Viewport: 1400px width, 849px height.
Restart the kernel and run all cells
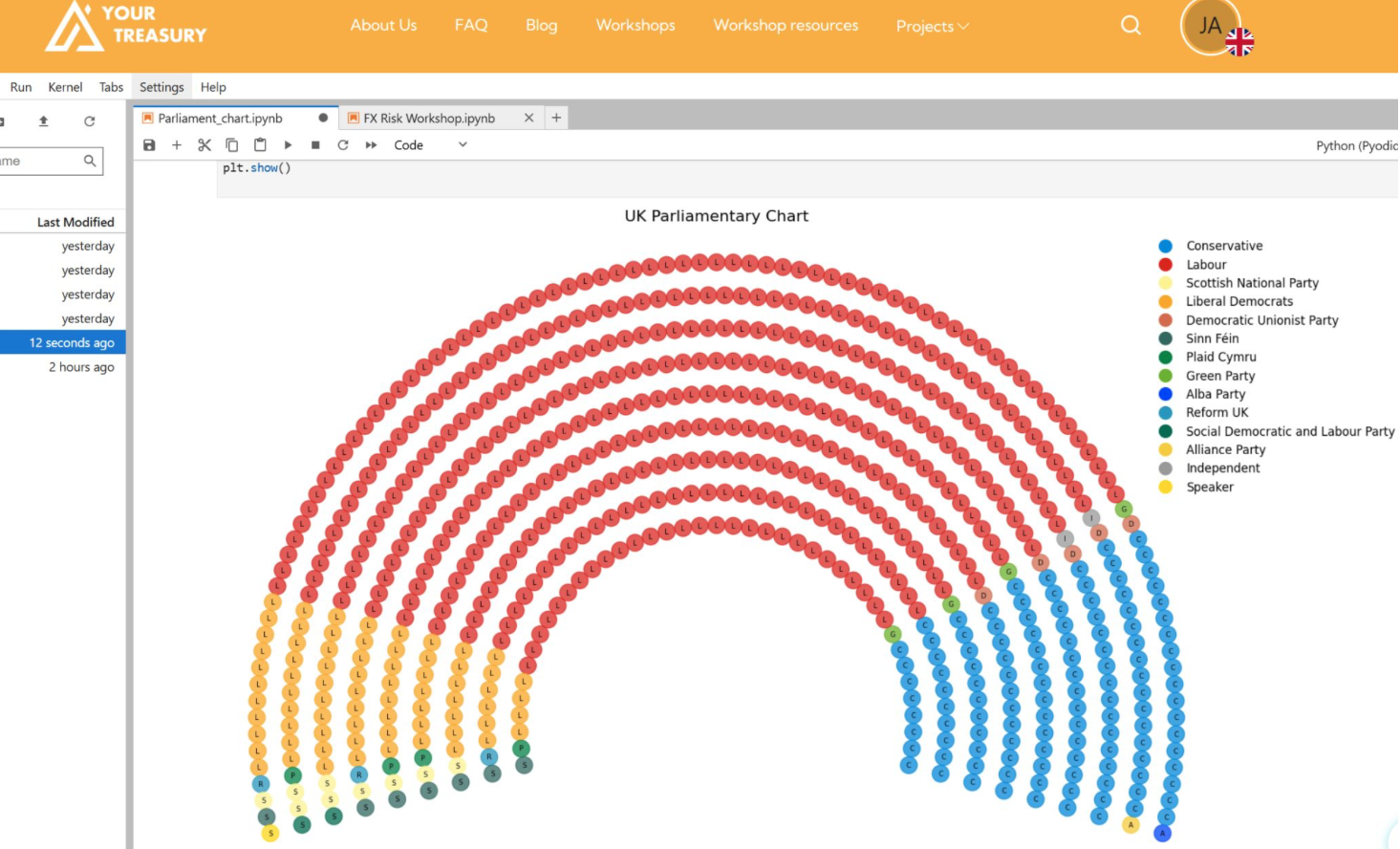coord(369,144)
